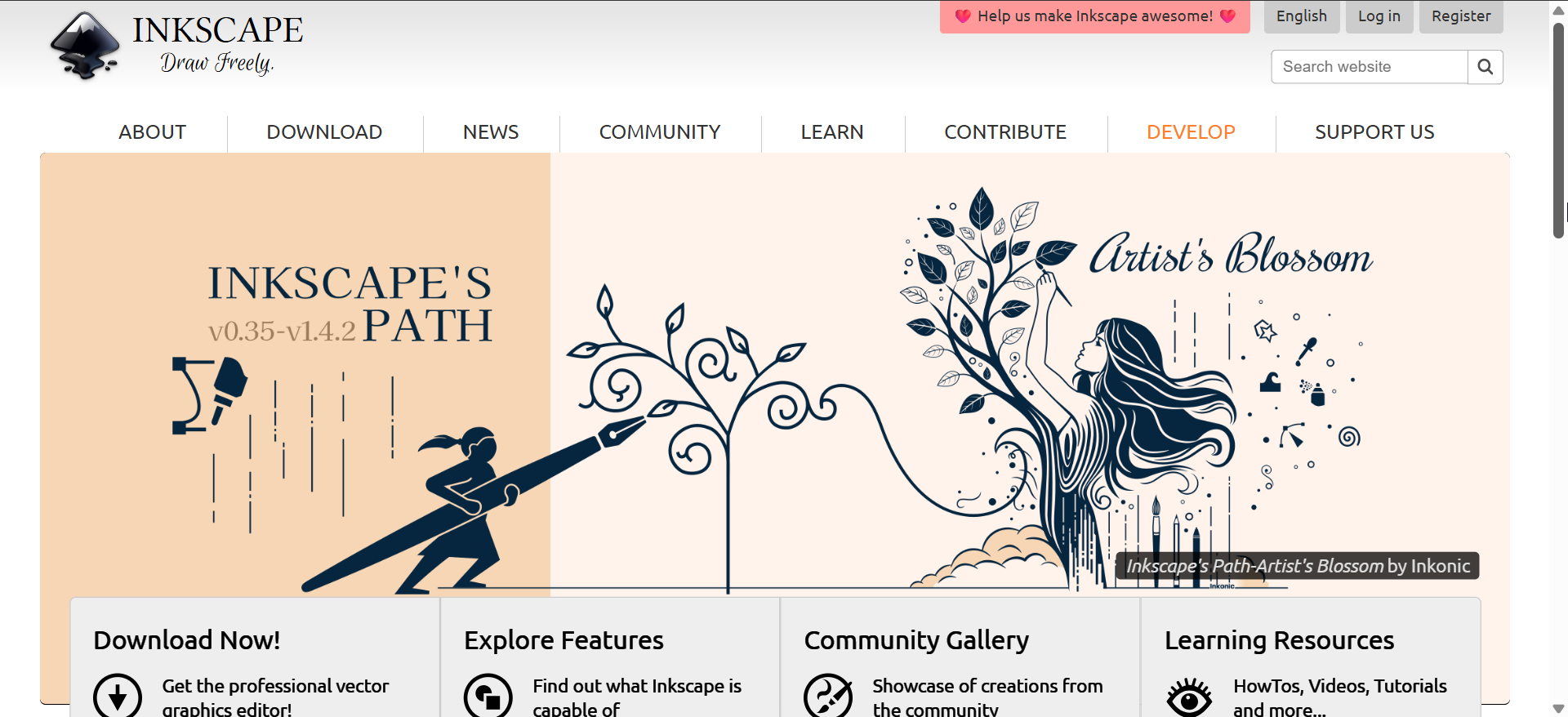Viewport: 1568px width, 717px height.
Task: Click the magnifying glass search button
Action: pyautogui.click(x=1486, y=67)
